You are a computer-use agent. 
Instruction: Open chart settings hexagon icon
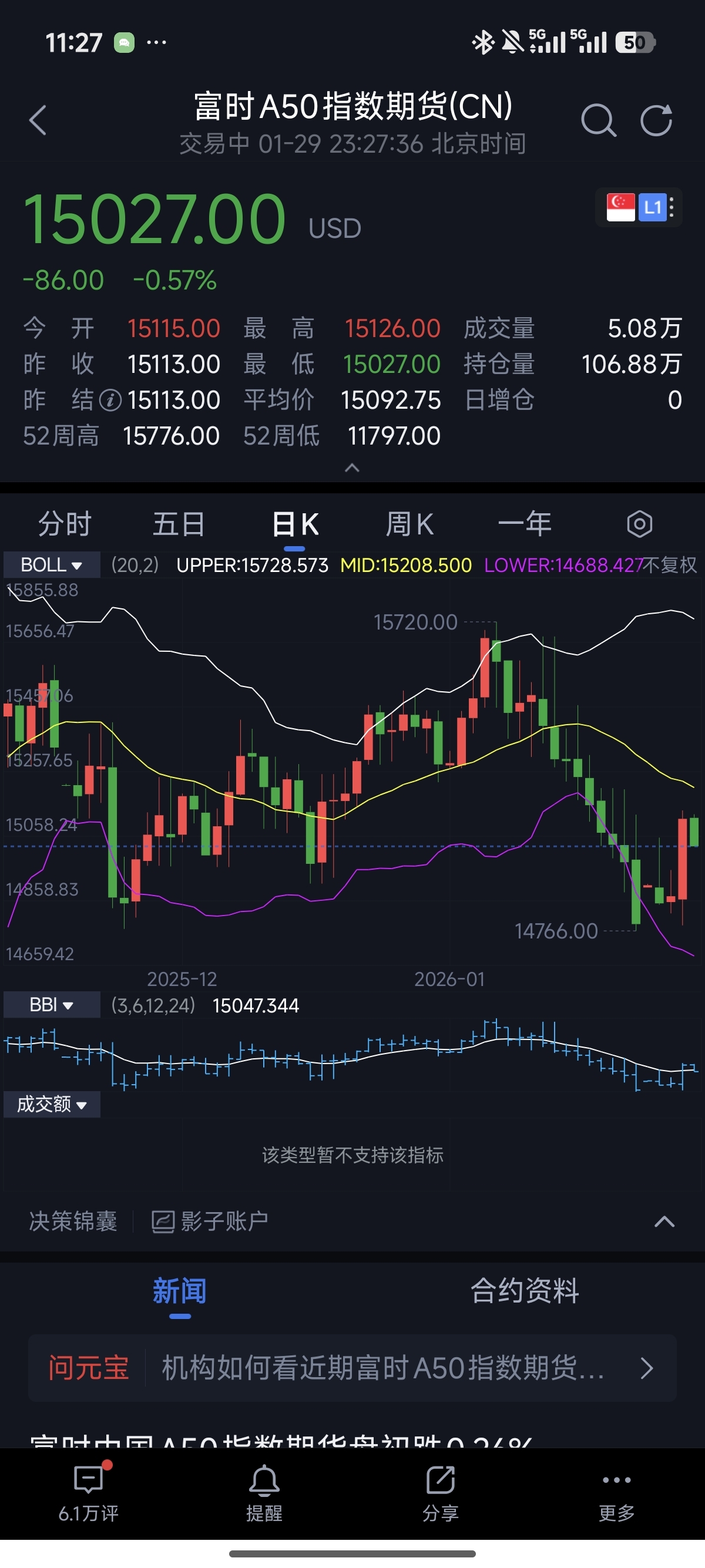pyautogui.click(x=639, y=524)
